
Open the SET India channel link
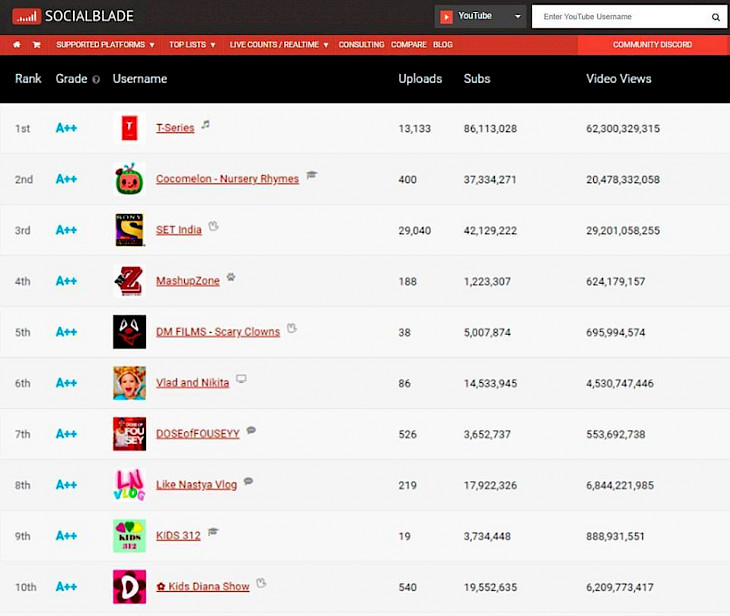(x=179, y=230)
